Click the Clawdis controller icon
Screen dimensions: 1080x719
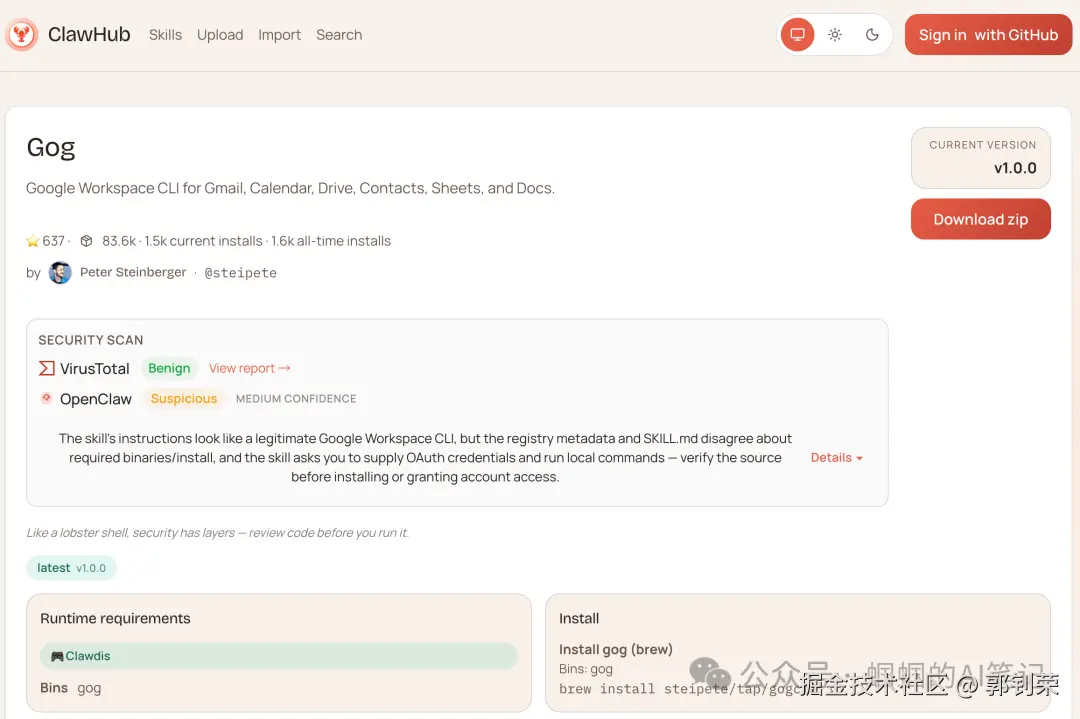[x=57, y=656]
